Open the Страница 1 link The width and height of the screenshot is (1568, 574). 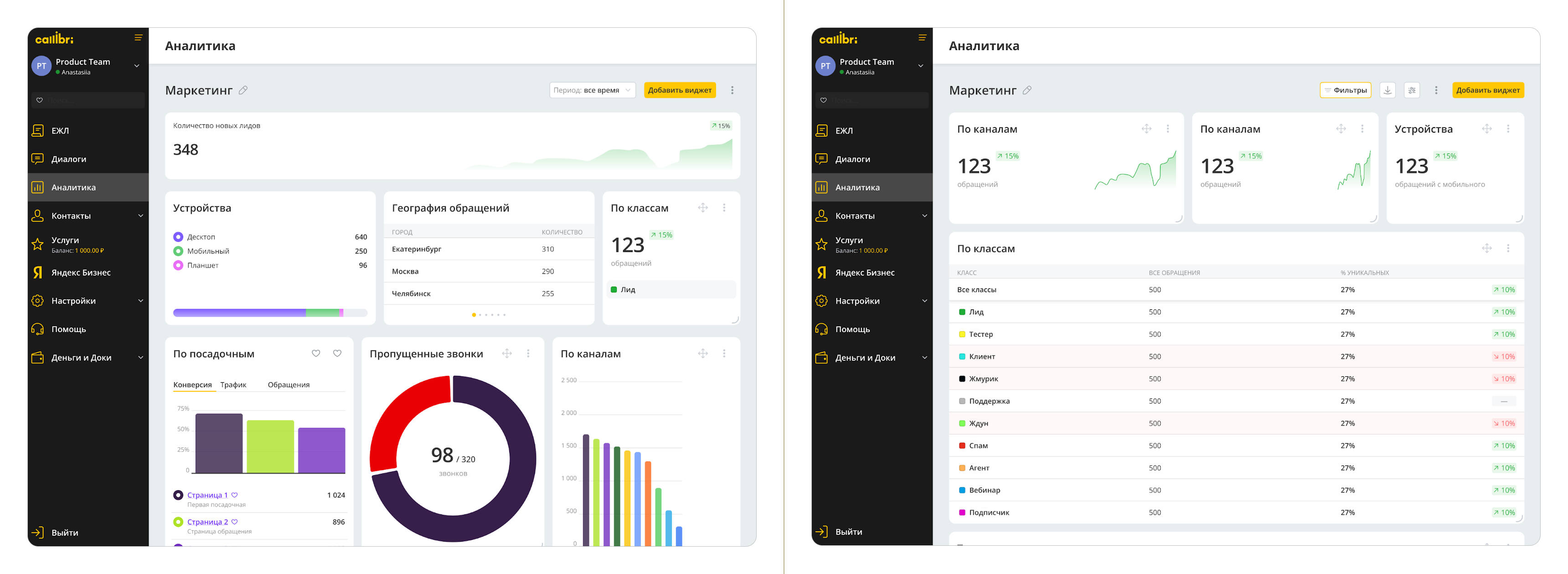207,495
